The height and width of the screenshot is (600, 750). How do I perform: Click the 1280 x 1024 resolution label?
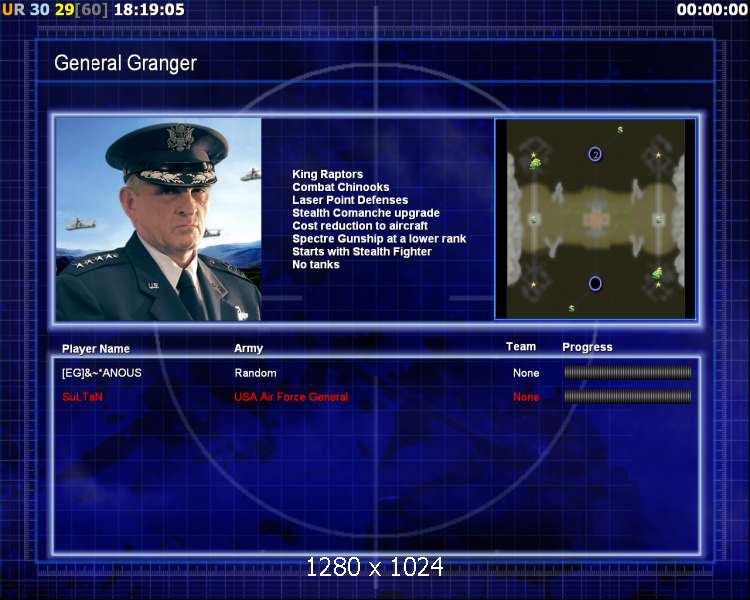[x=375, y=567]
